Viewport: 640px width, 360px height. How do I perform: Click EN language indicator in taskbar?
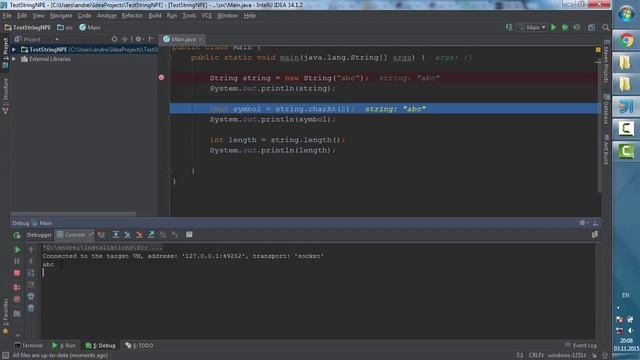(625, 295)
